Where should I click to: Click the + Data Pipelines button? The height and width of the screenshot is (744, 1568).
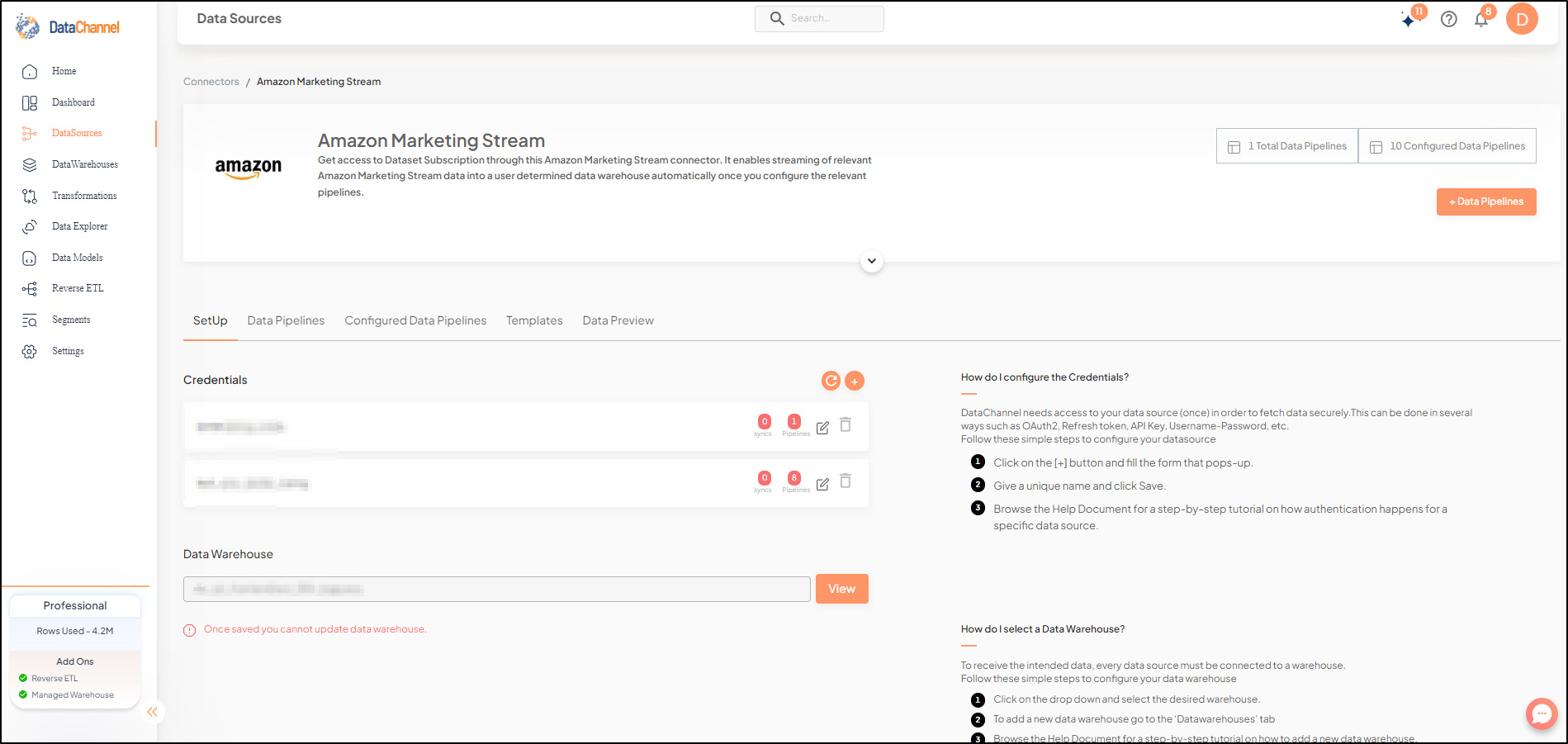[1486, 201]
